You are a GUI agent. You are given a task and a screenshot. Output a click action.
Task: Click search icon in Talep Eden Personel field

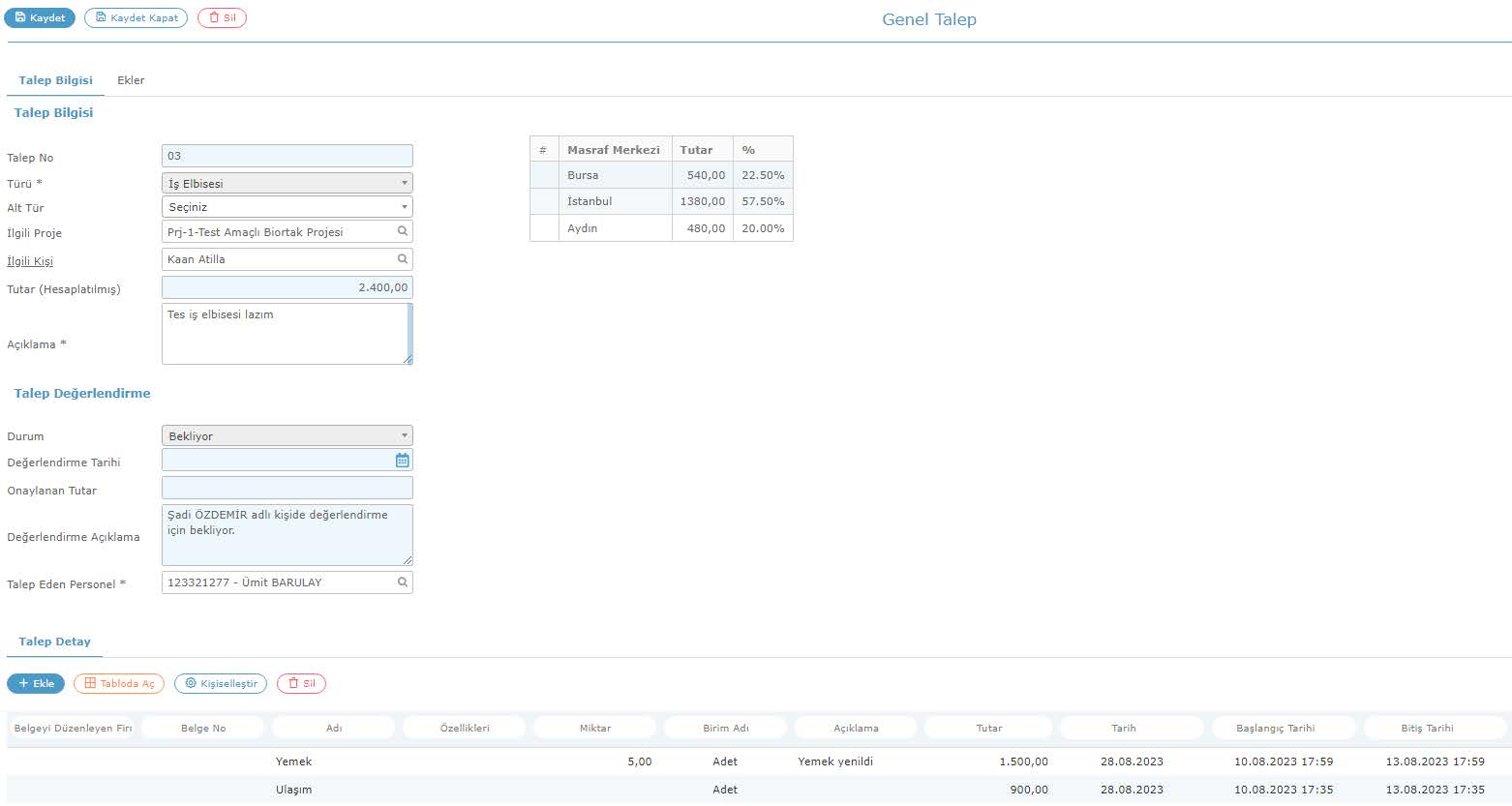point(403,582)
